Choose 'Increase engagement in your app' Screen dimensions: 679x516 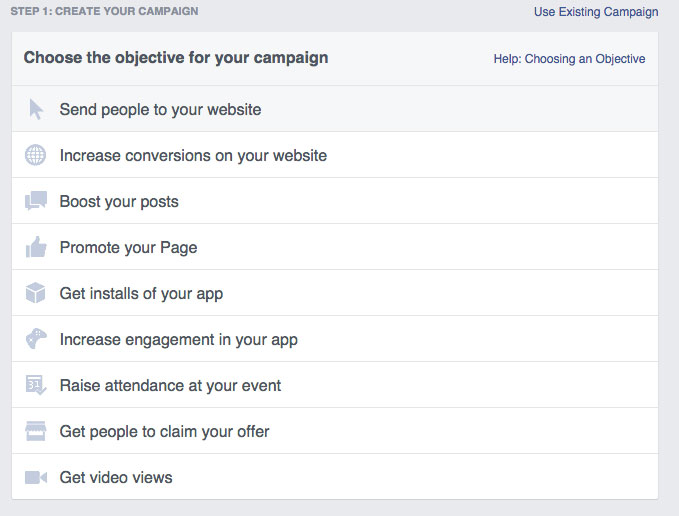(335, 339)
